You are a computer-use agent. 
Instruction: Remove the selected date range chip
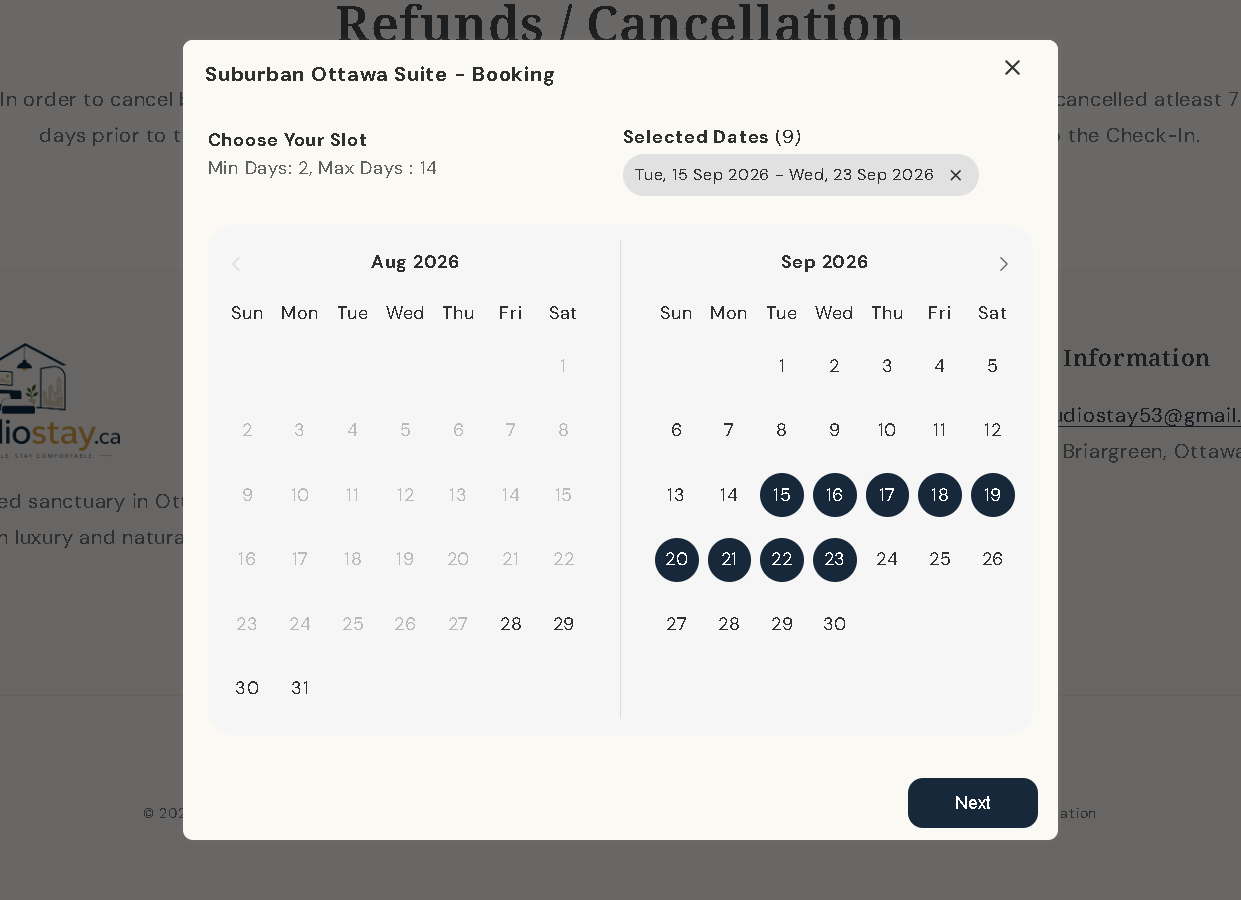[x=955, y=175]
